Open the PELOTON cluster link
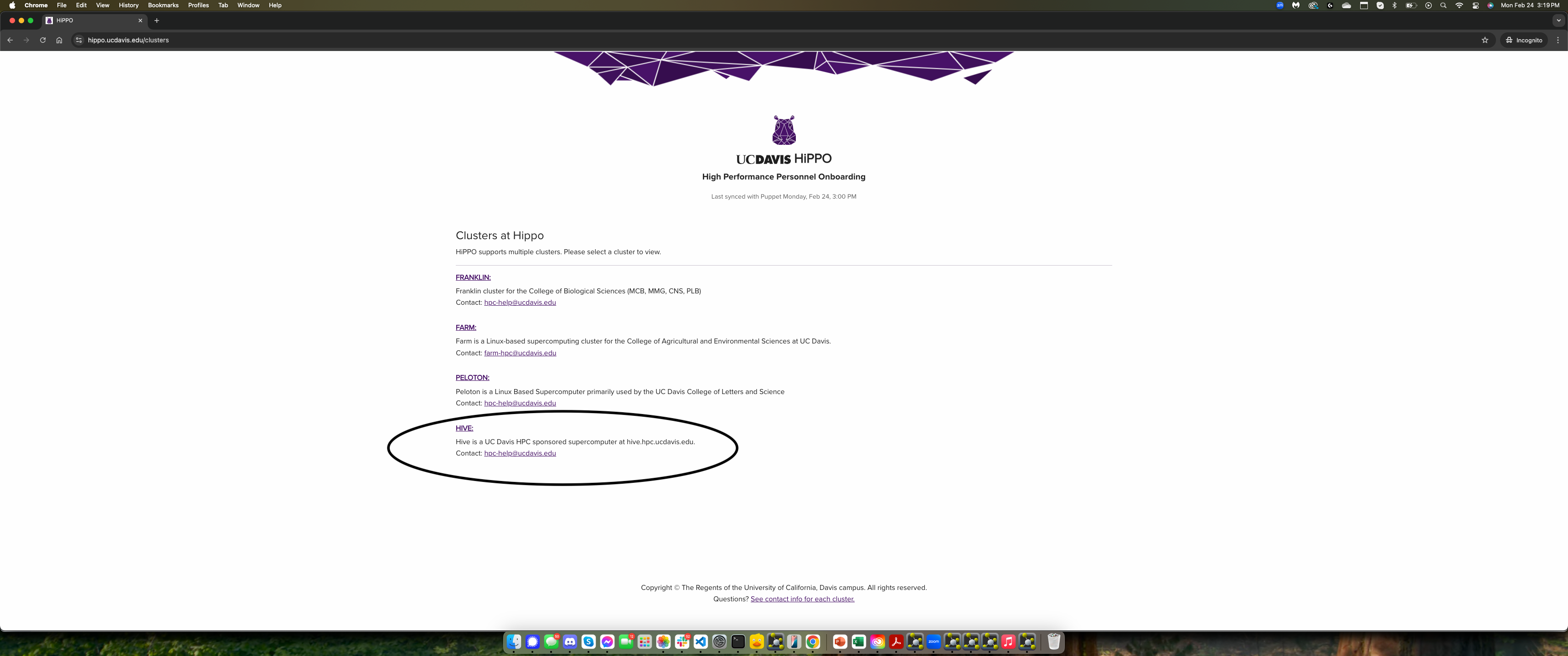The width and height of the screenshot is (1568, 656). coord(472,378)
